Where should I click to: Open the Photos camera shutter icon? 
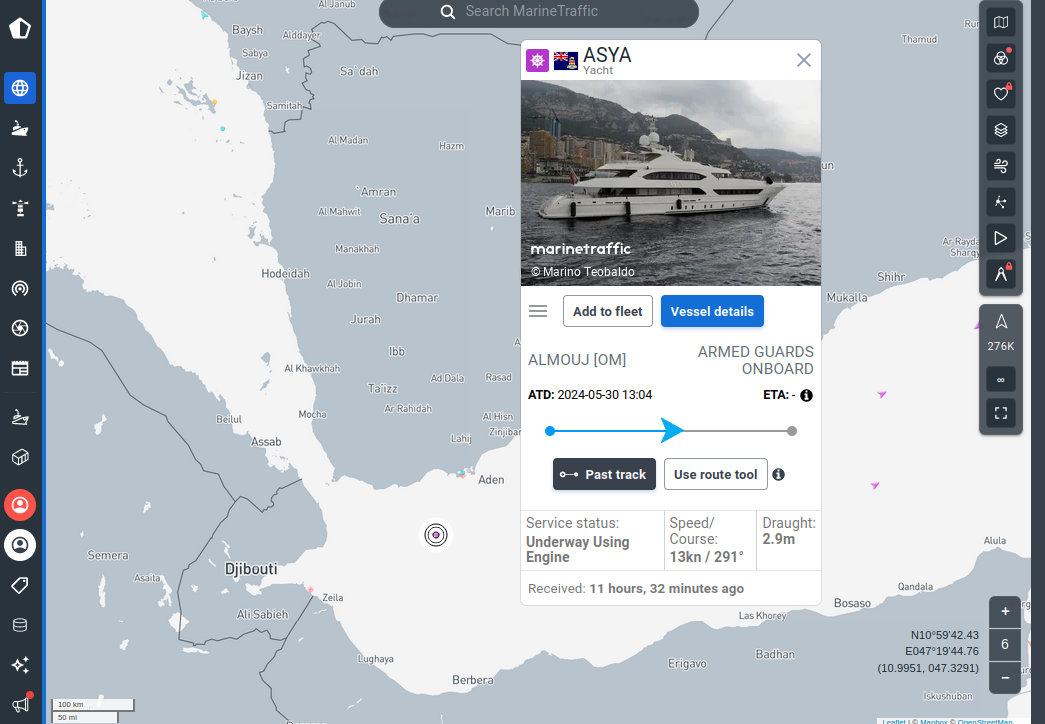point(20,328)
